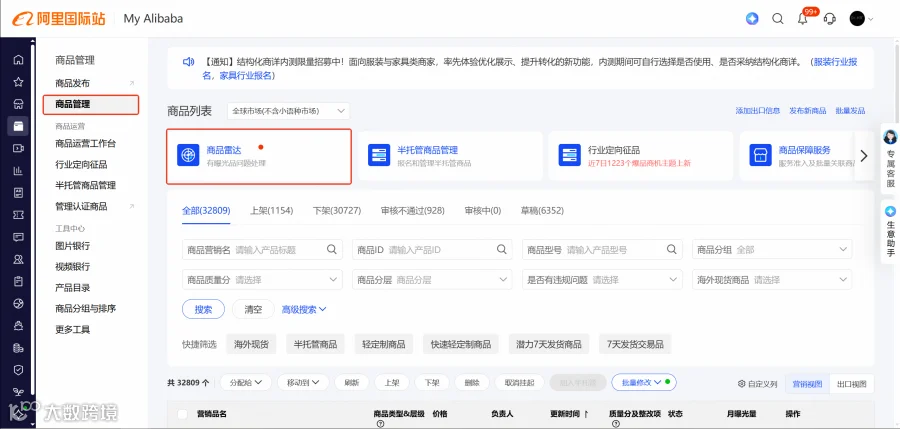Open the customer service headset icon
900x429 pixels.
pyautogui.click(x=829, y=18)
